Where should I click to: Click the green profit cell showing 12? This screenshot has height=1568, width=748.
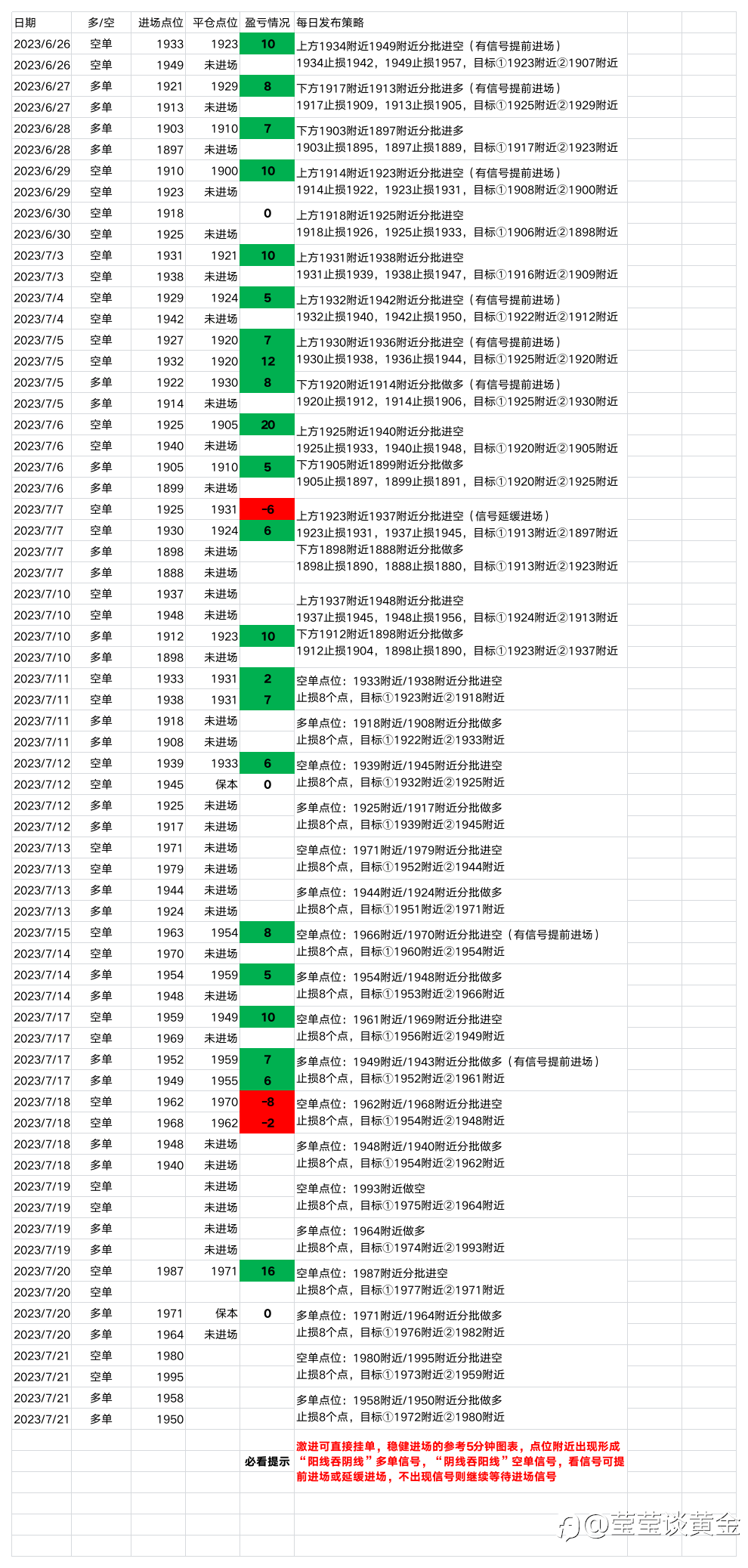coord(267,361)
